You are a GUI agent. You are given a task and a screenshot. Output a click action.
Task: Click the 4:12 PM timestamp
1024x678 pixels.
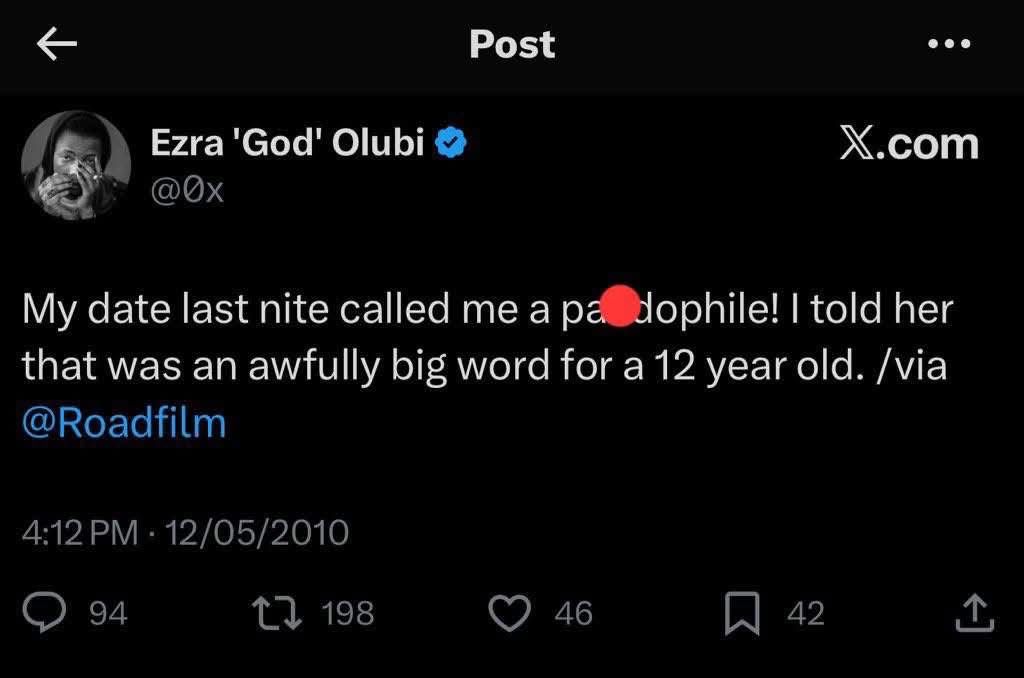pyautogui.click(x=80, y=532)
